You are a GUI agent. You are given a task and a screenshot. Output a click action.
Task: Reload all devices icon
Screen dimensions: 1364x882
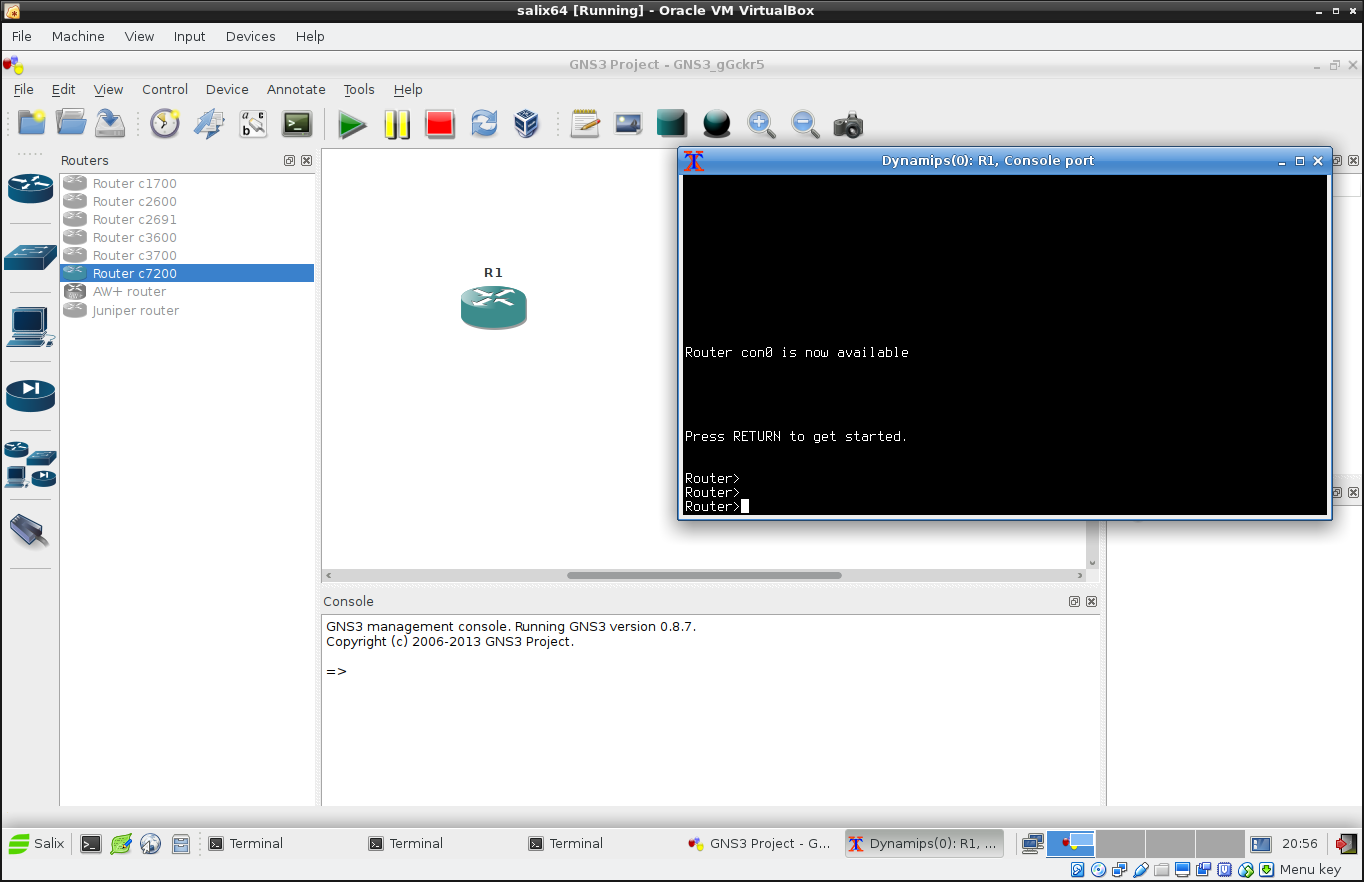point(484,124)
